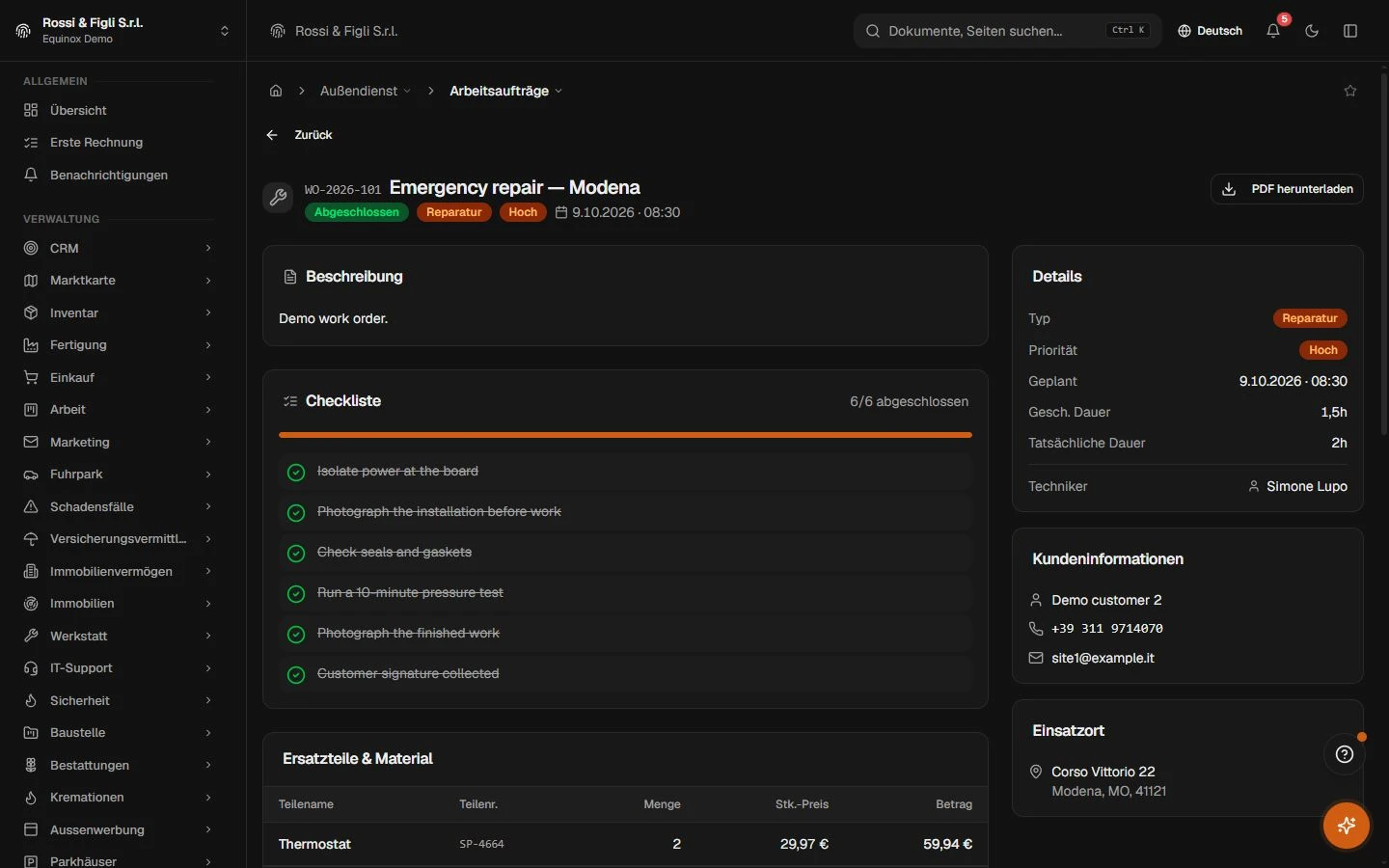1389x868 pixels.
Task: Toggle the side panel layout icon
Action: [1350, 31]
